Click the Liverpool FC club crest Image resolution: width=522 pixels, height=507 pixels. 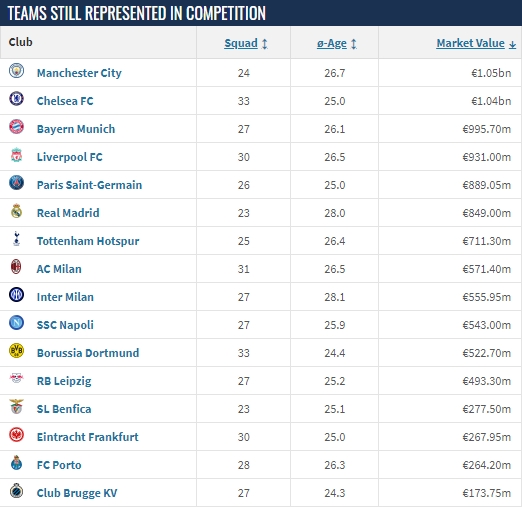(16, 155)
